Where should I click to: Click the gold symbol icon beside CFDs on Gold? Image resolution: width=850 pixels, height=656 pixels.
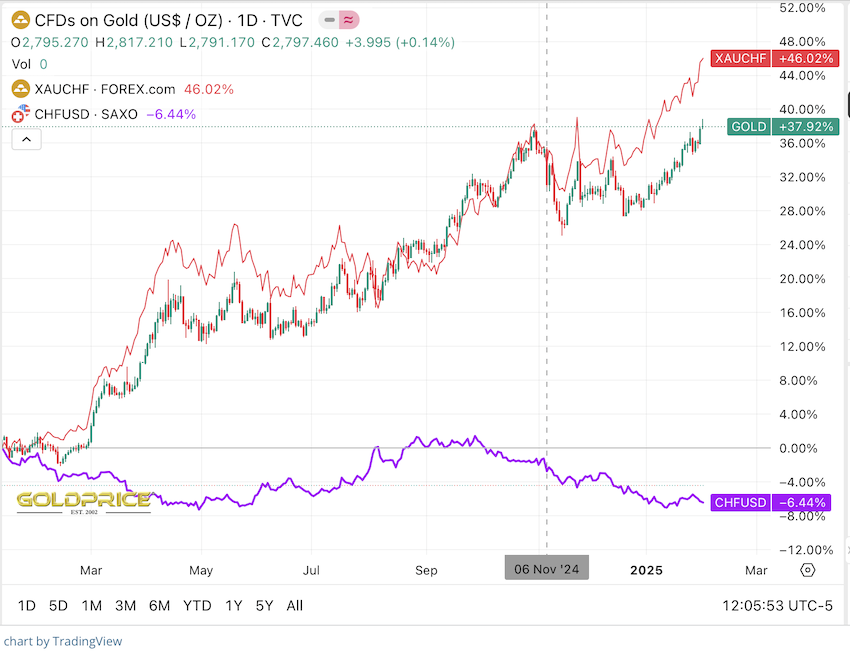pos(21,21)
